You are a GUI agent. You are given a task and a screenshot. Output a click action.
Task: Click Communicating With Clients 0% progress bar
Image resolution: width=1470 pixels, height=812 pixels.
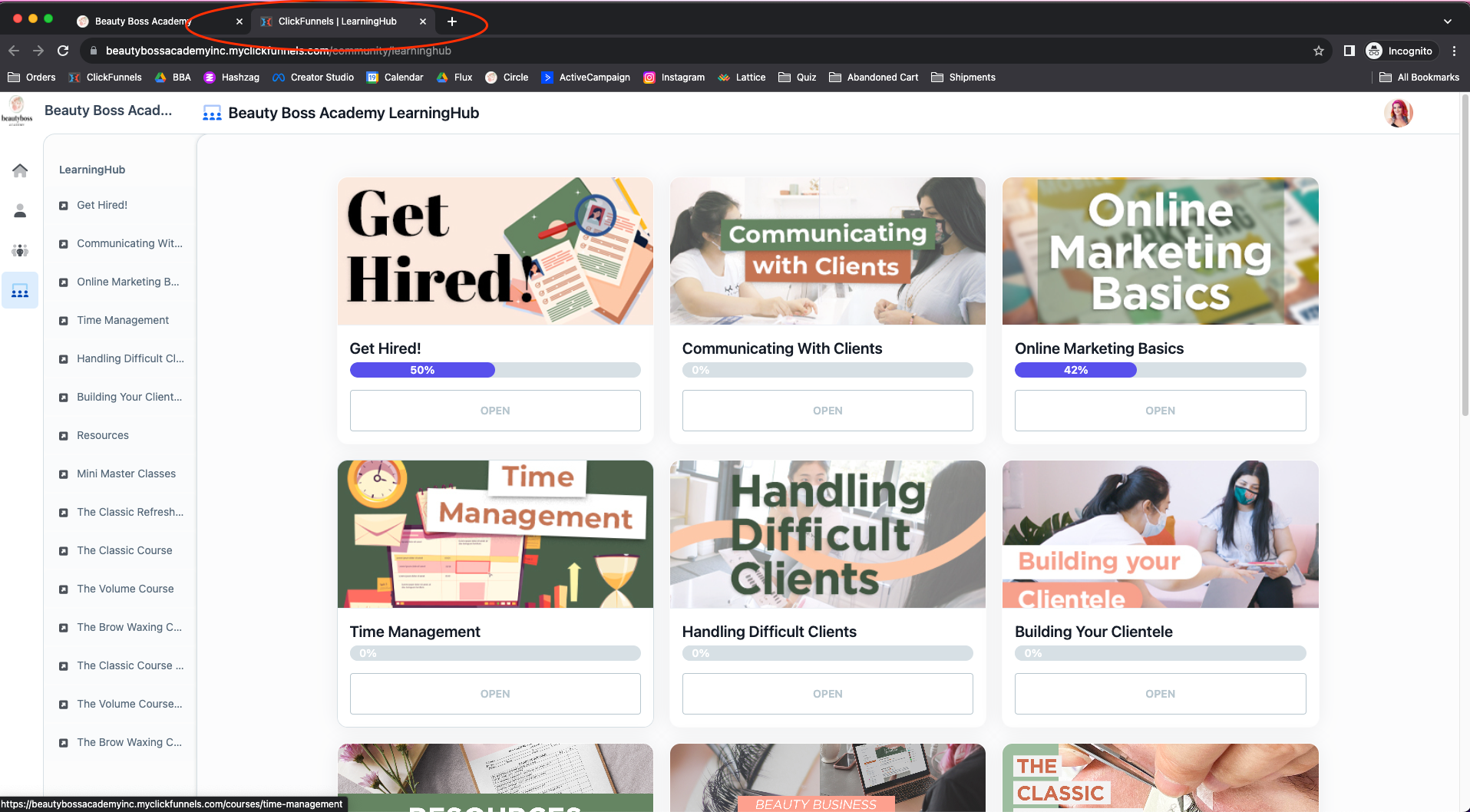827,370
